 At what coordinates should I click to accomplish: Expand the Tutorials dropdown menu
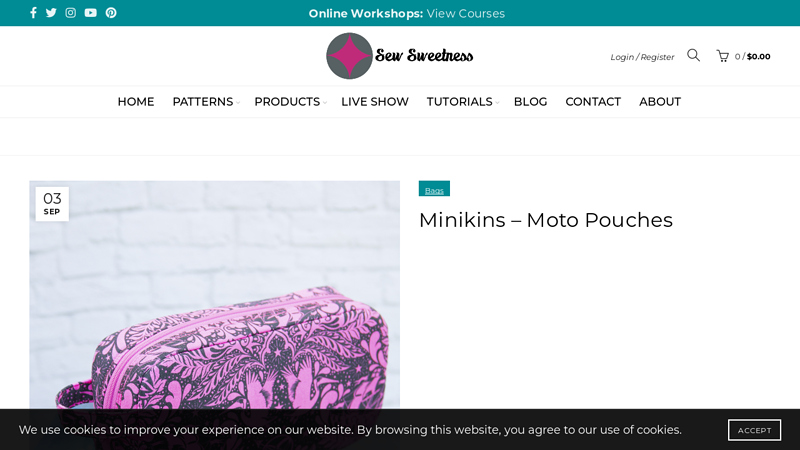coord(461,102)
